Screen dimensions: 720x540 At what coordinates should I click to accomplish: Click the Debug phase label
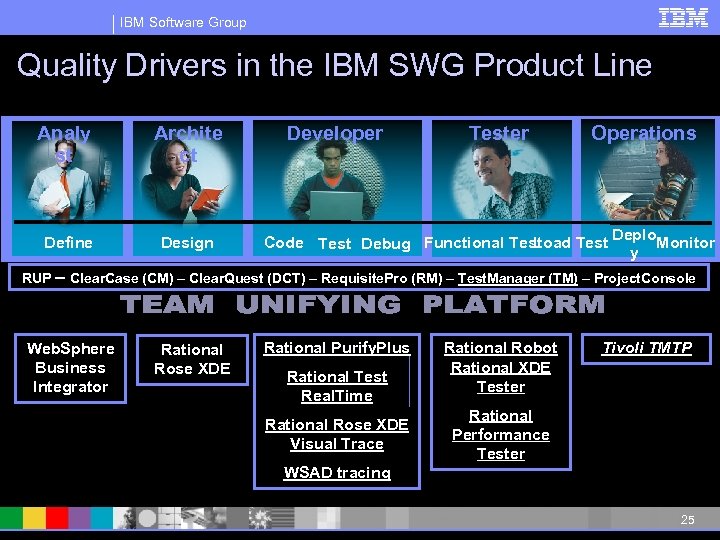click(386, 243)
